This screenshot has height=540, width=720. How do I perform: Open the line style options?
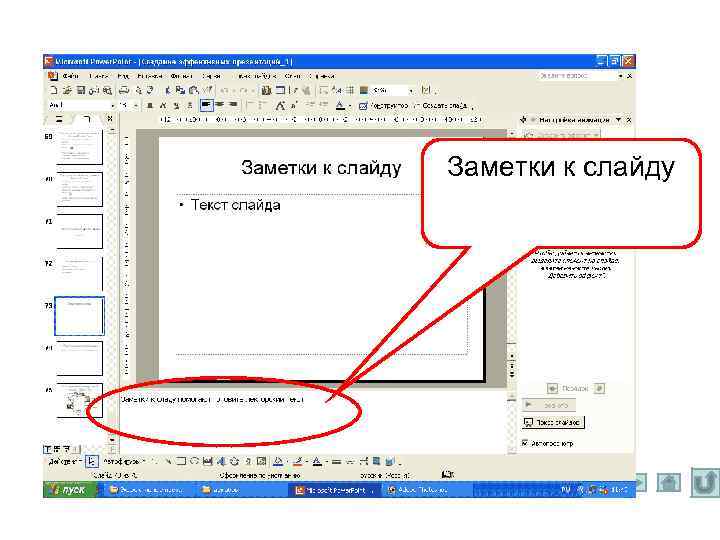(337, 461)
